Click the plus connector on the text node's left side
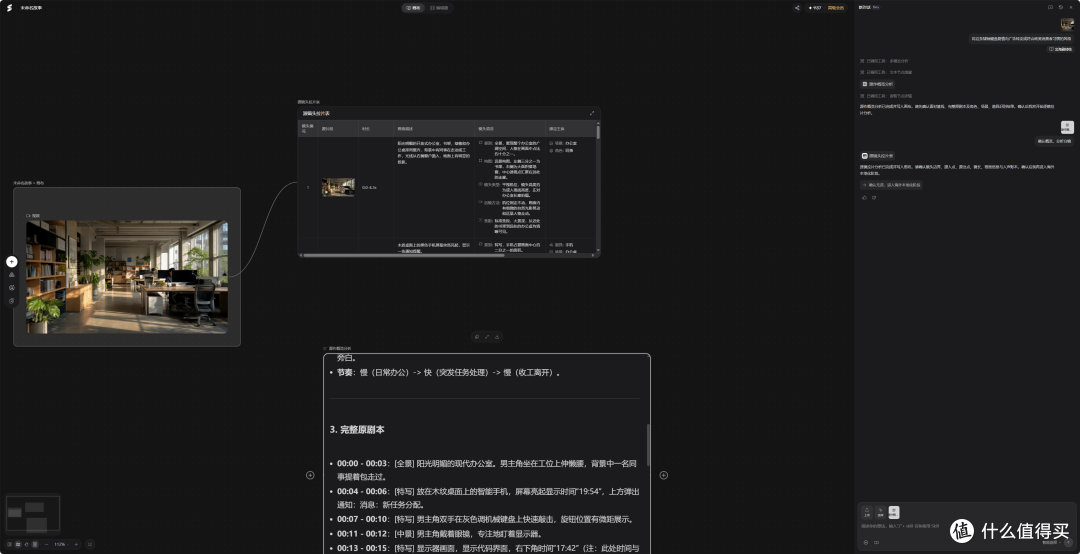The height and width of the screenshot is (554, 1080). 310,475
